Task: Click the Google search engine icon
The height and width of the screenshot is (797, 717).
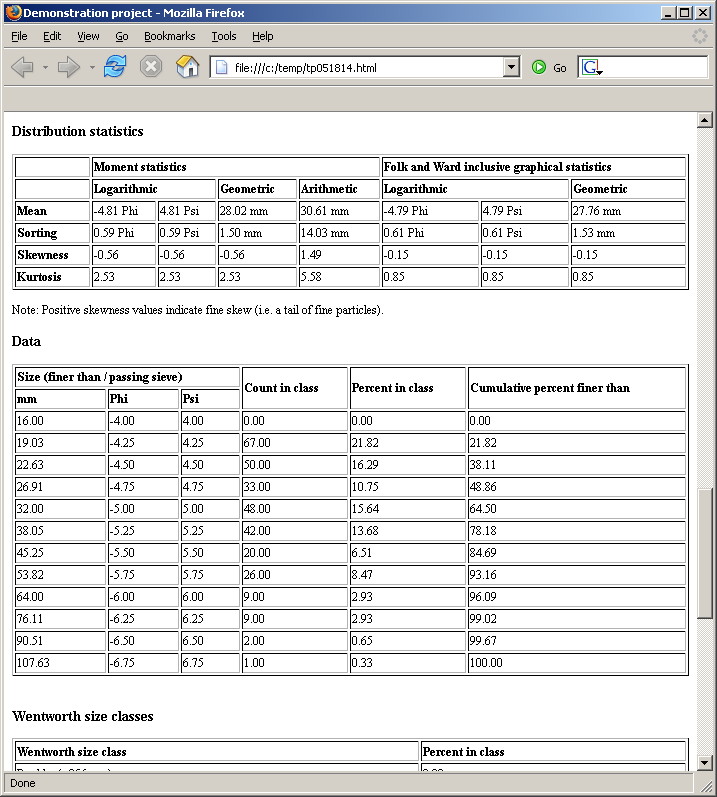Action: point(591,68)
